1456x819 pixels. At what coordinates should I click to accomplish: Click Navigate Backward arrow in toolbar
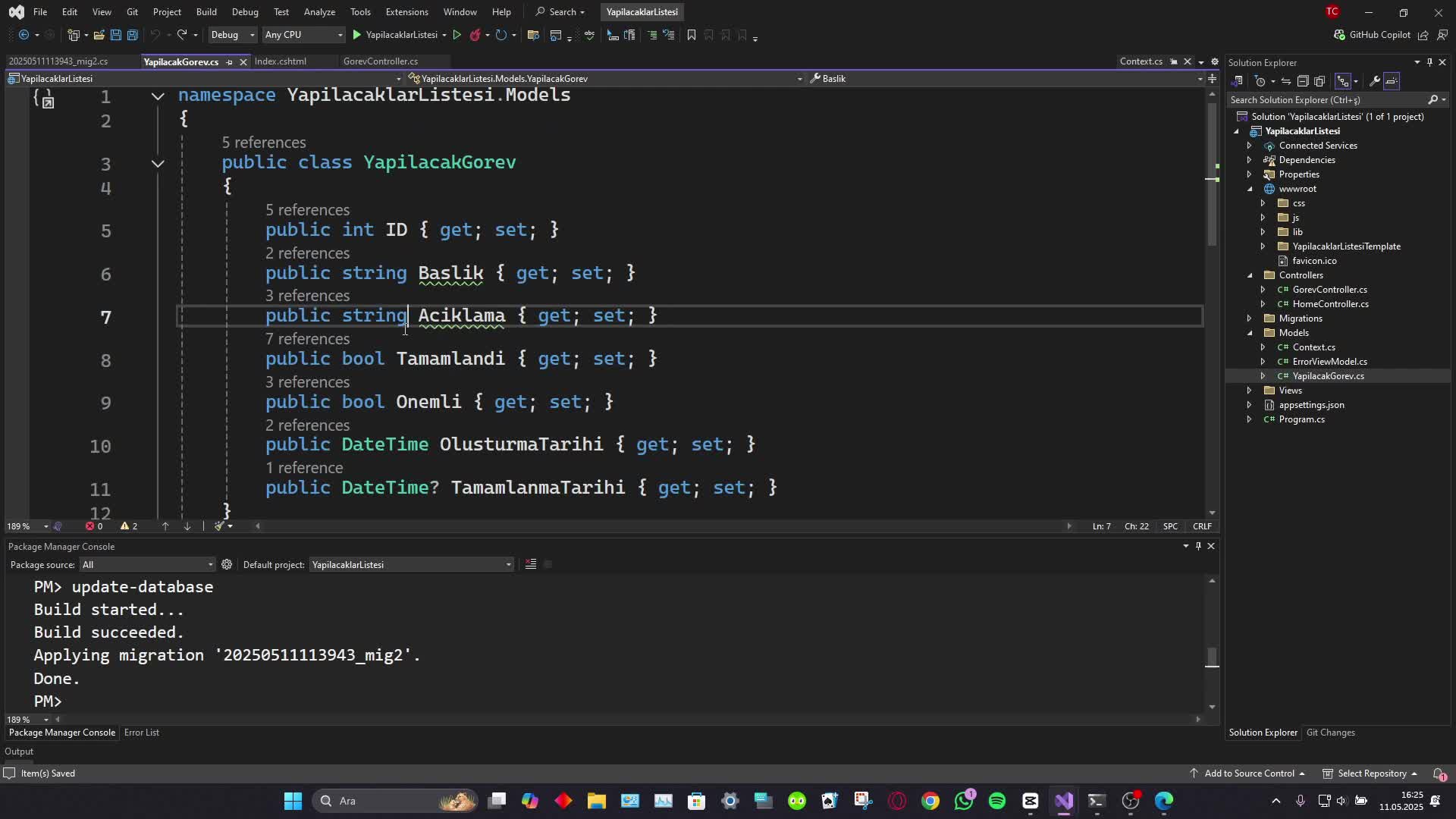tap(24, 35)
